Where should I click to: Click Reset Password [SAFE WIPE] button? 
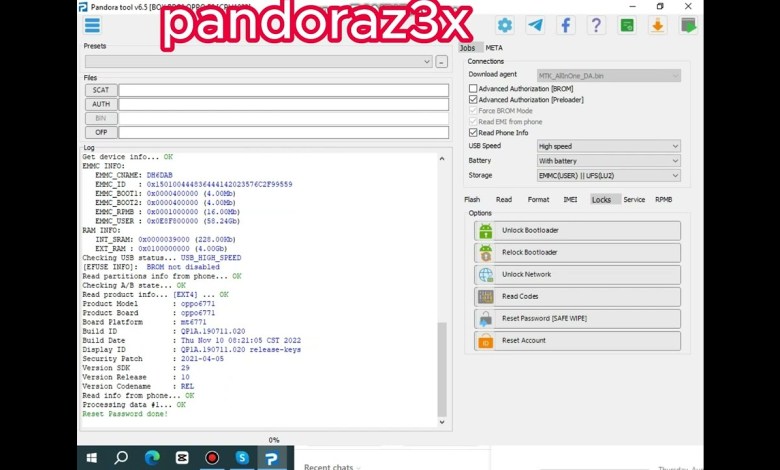(x=577, y=319)
